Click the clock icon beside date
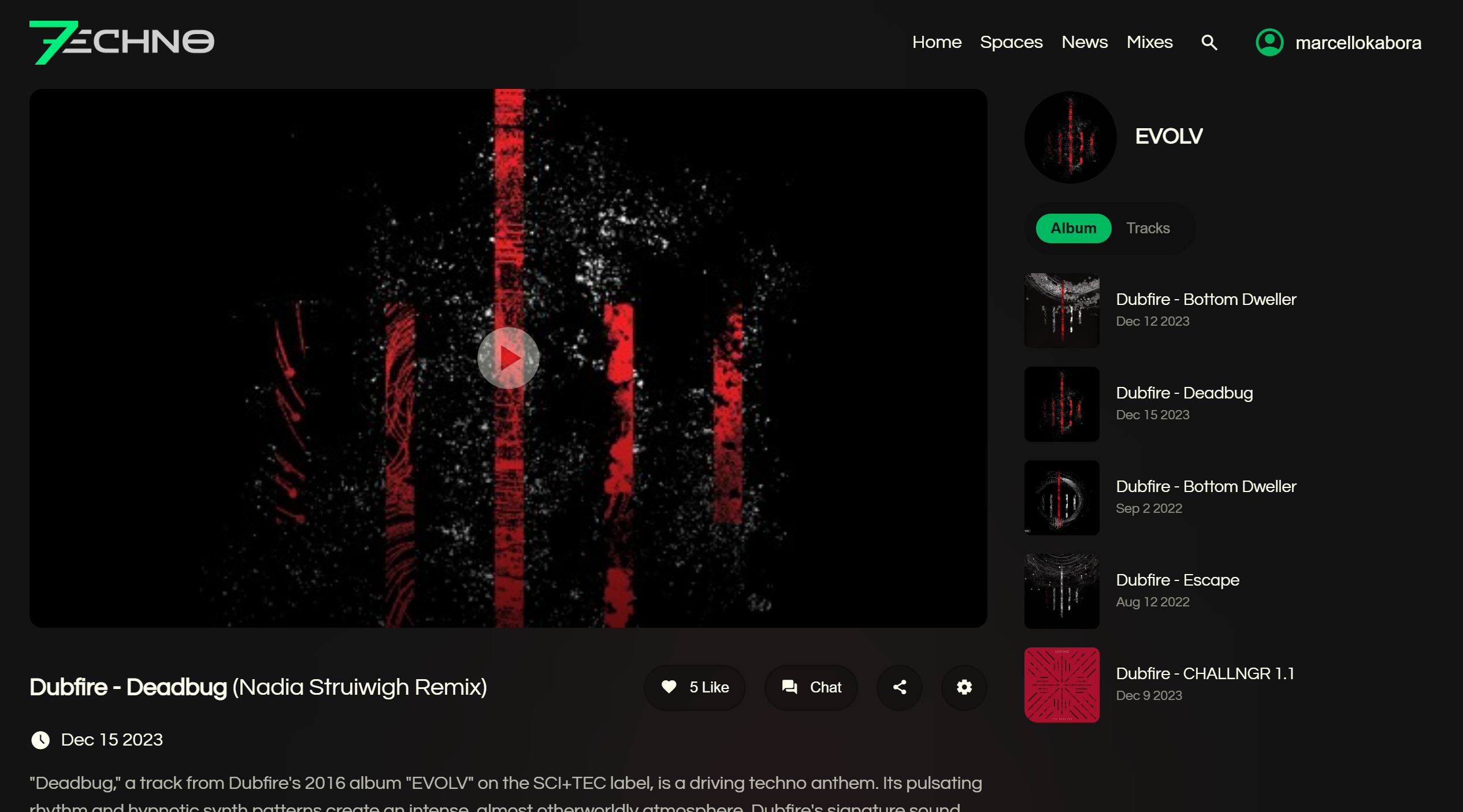 (40, 740)
